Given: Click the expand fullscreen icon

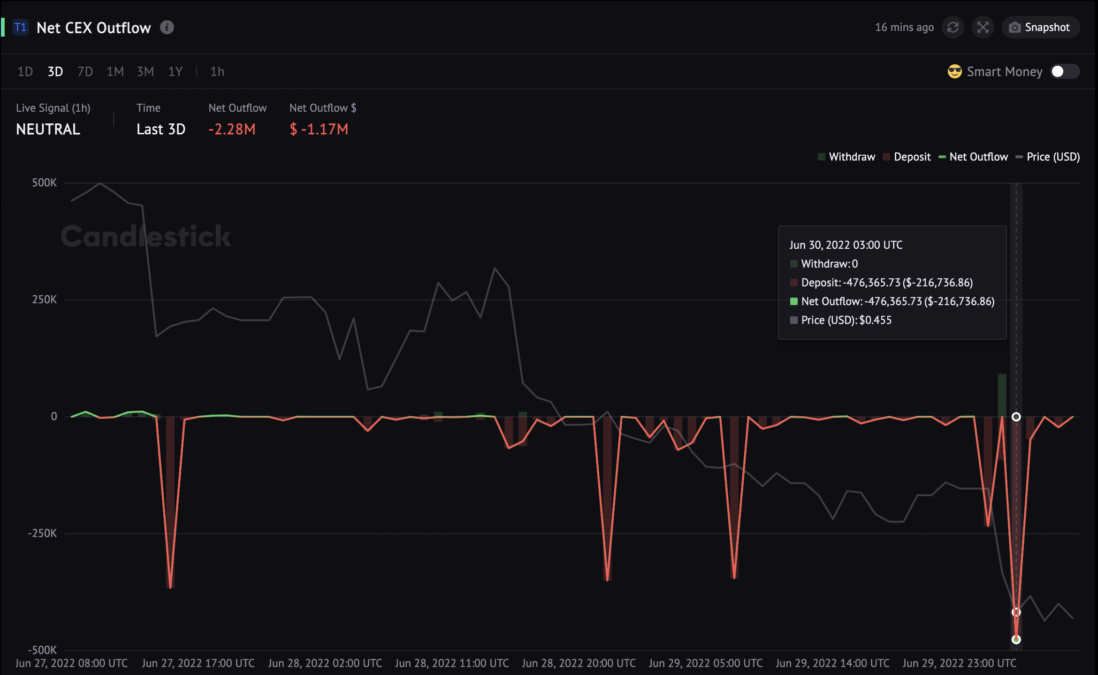Looking at the screenshot, I should coord(983,27).
